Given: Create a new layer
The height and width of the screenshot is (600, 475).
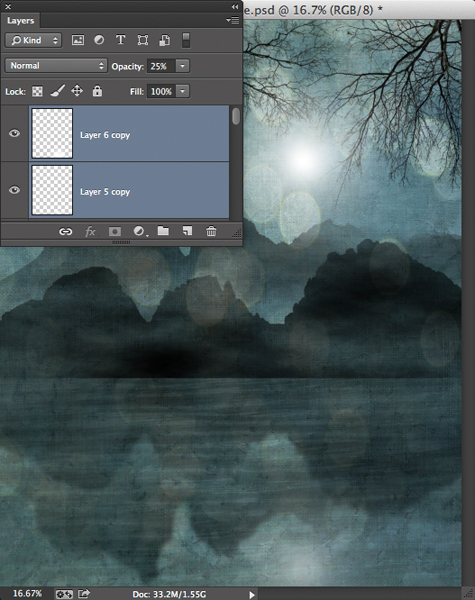Looking at the screenshot, I should 187,231.
